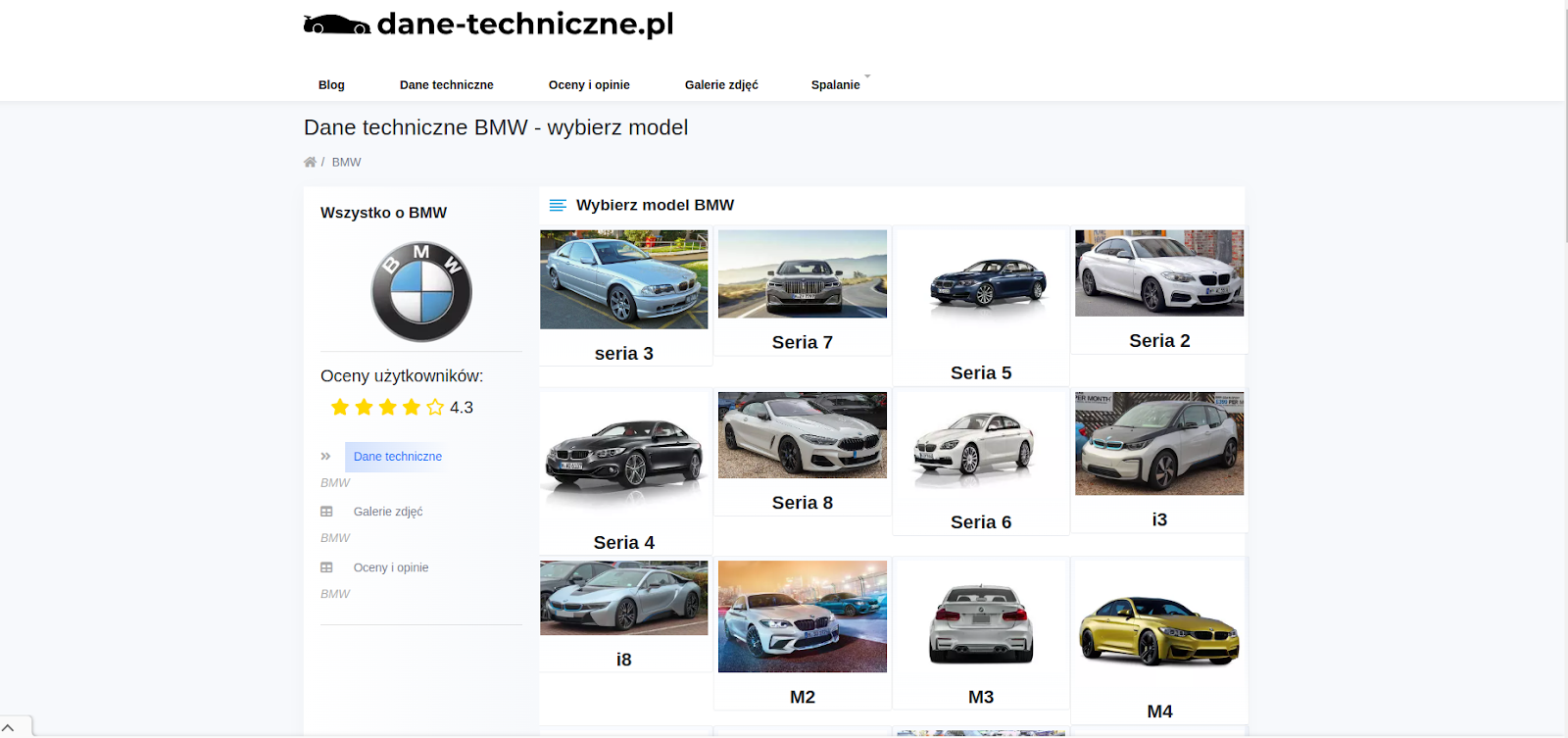Click the Seria 7 model label

coord(803,342)
